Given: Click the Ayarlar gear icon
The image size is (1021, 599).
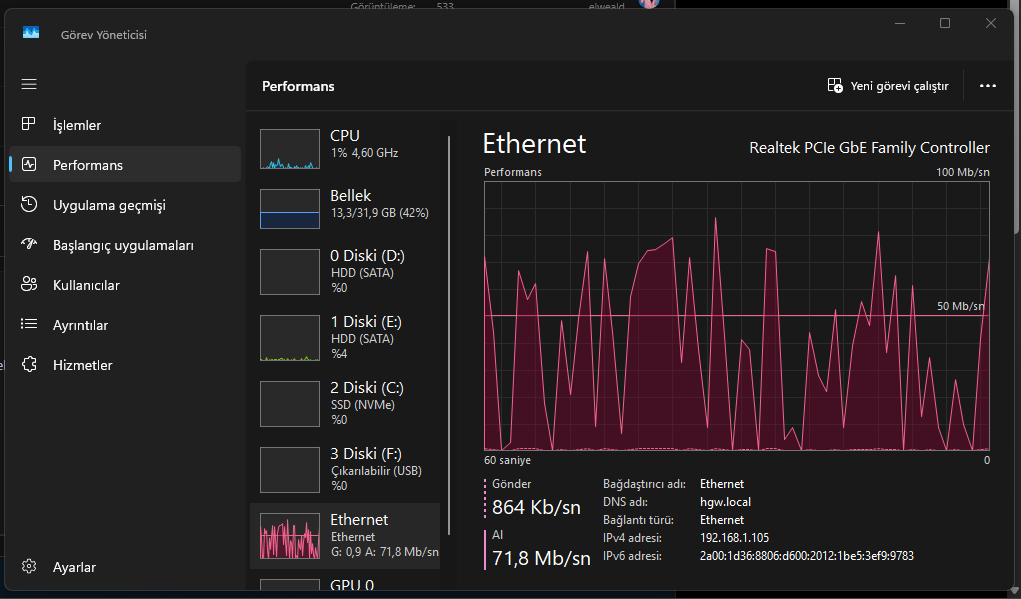Looking at the screenshot, I should 29,566.
